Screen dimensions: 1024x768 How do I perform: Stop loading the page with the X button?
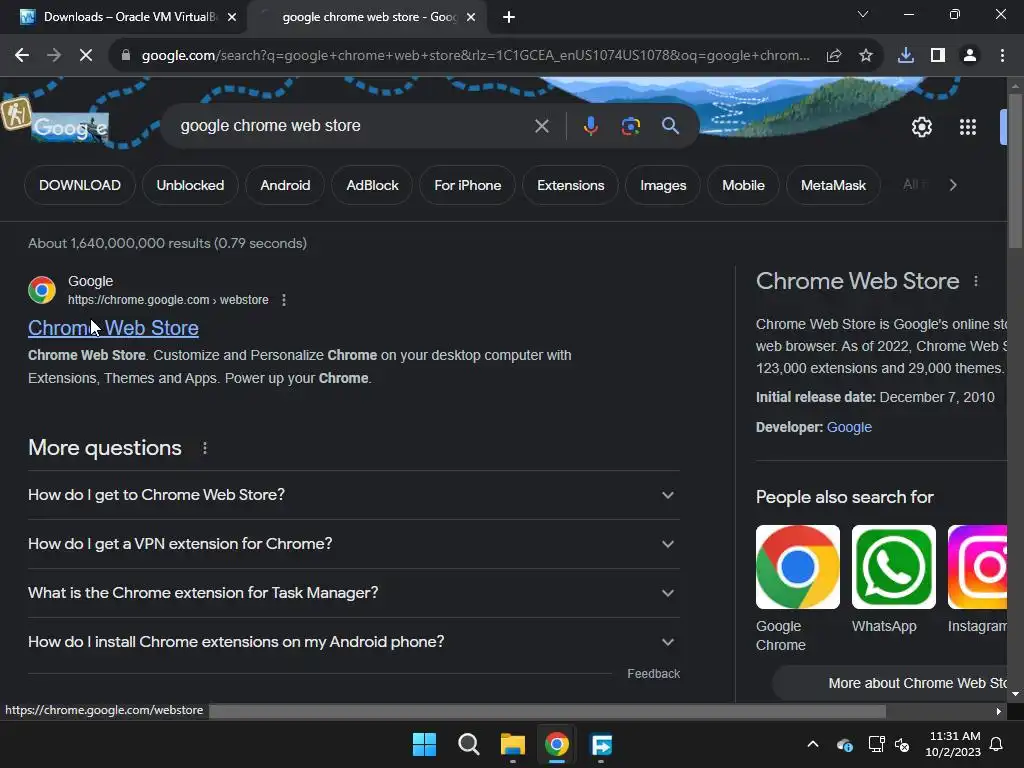pos(86,56)
